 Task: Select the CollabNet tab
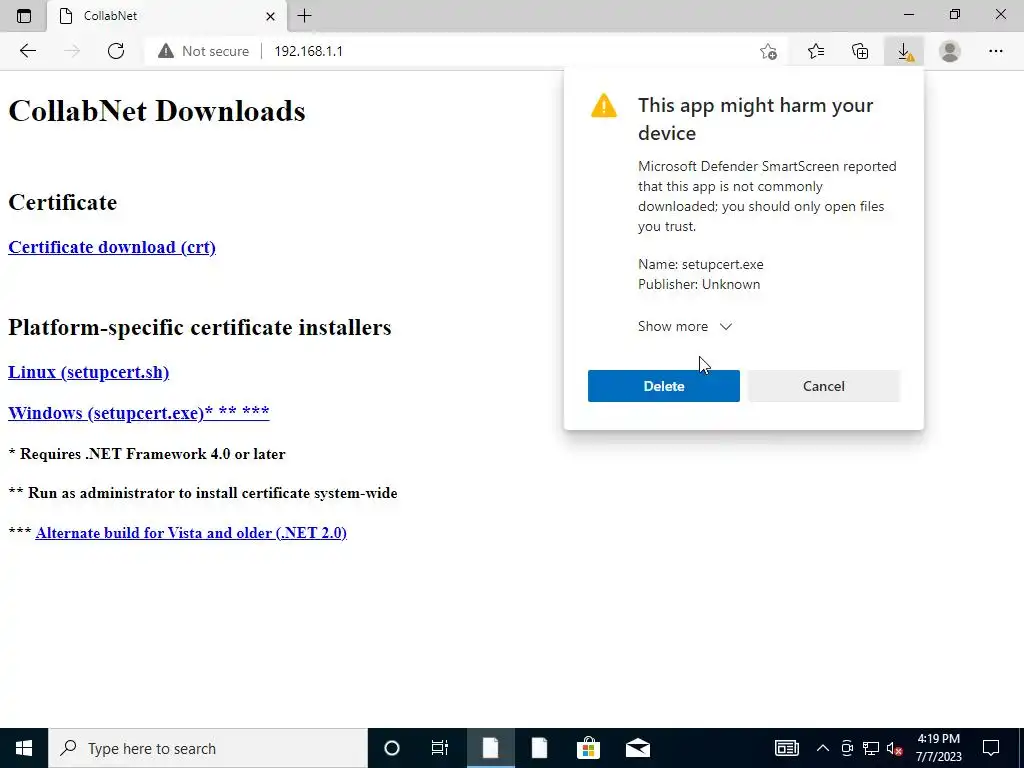point(167,16)
